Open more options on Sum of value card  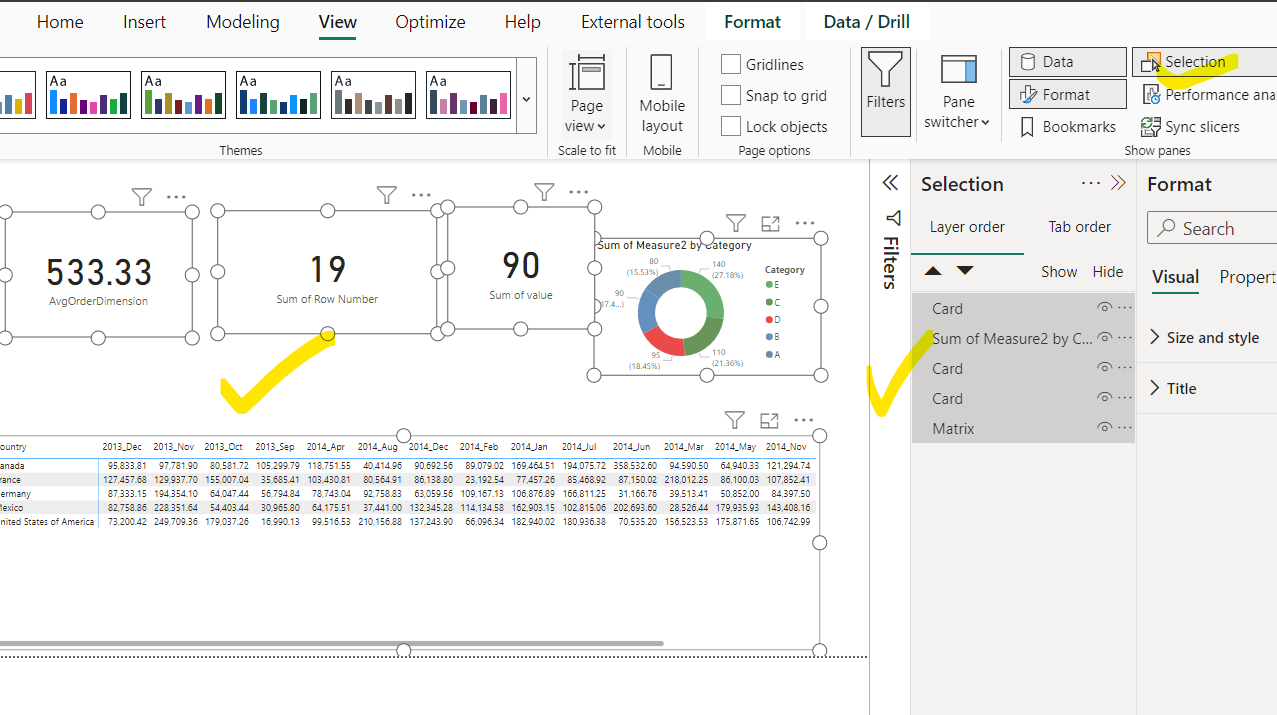click(x=578, y=191)
